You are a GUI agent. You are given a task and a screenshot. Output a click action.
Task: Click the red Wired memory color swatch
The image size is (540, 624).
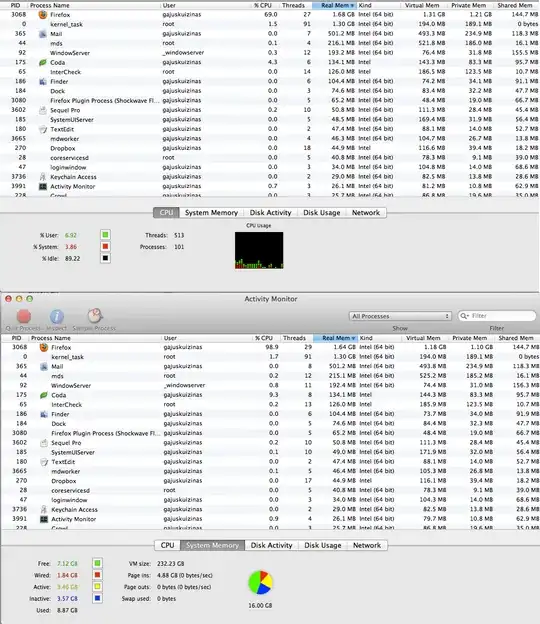click(x=97, y=575)
